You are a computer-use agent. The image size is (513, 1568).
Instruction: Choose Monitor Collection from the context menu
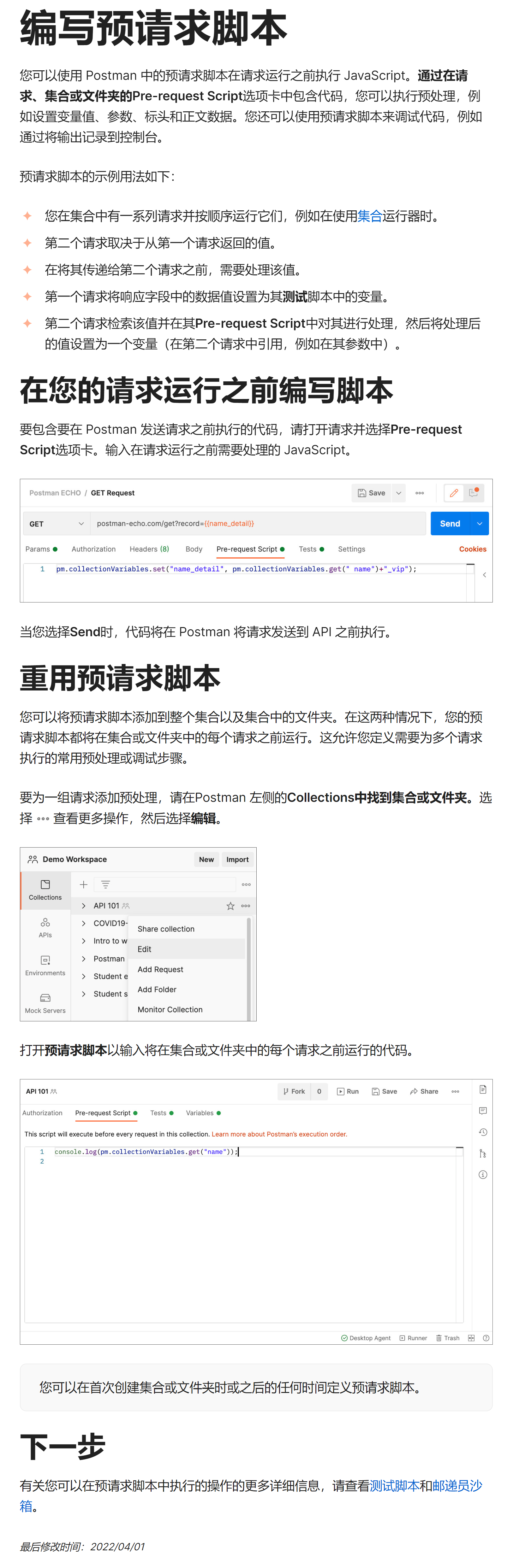tap(187, 1009)
